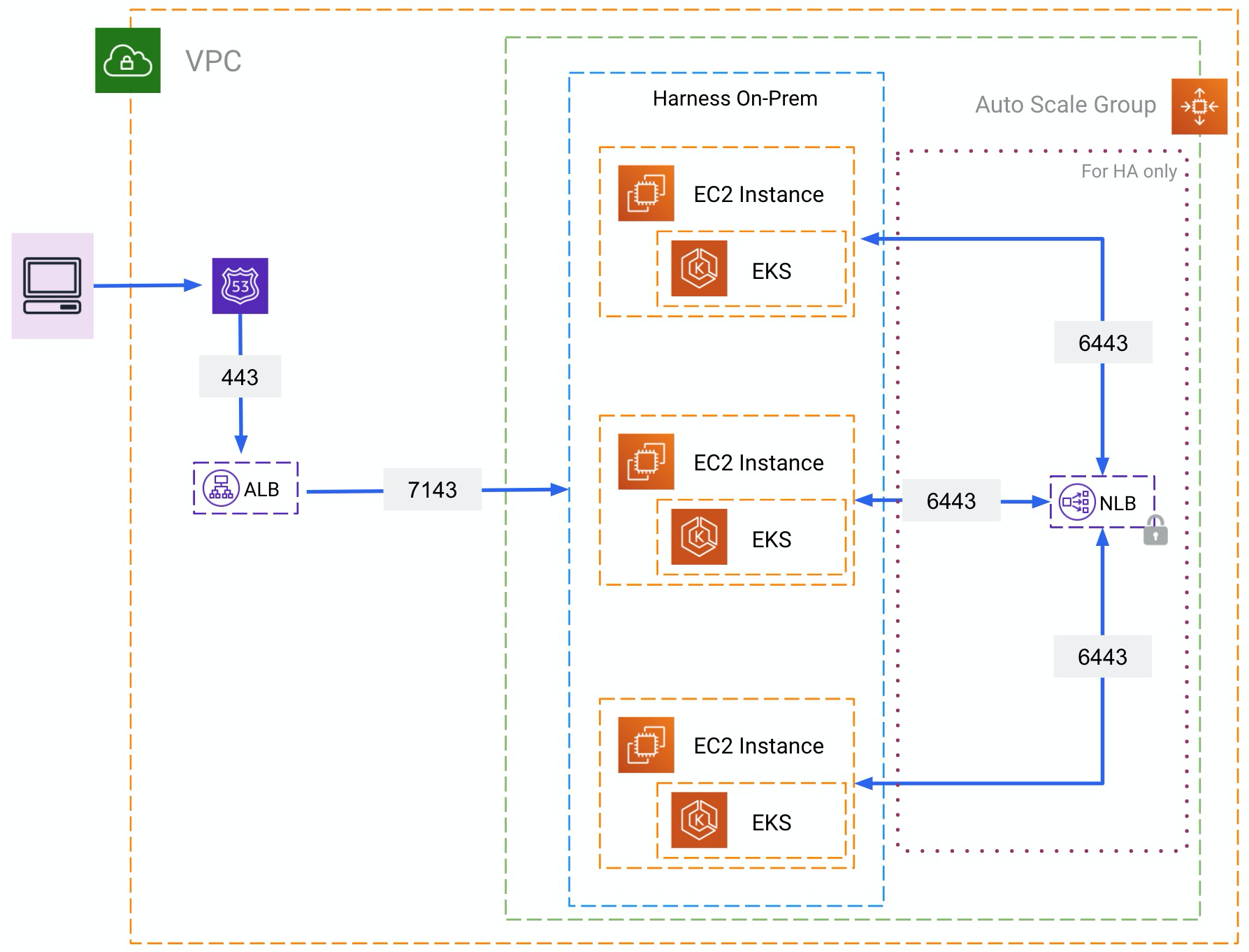
Task: Click the For HA only note
Action: 1129,171
